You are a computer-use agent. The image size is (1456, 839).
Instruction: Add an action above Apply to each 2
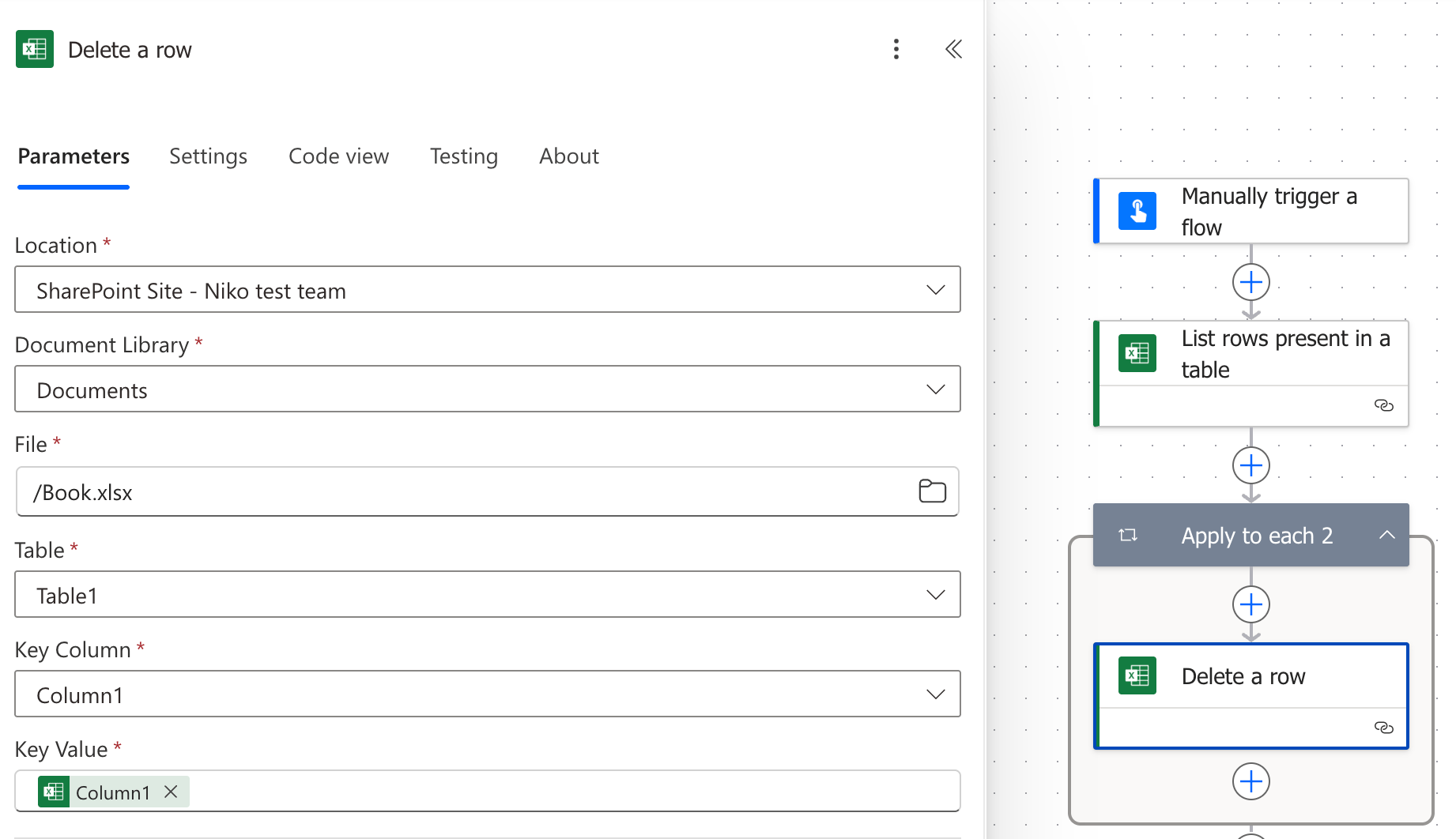click(1250, 465)
